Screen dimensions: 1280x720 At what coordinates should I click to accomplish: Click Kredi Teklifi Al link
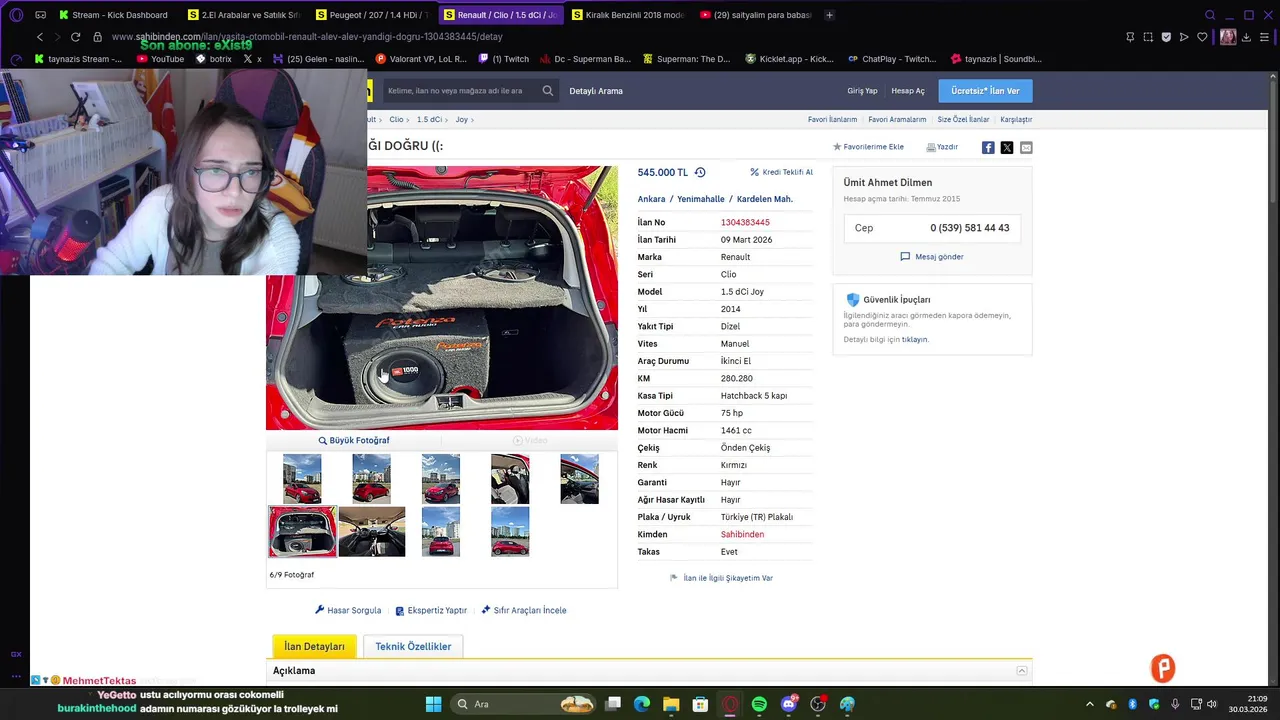pyautogui.click(x=781, y=172)
